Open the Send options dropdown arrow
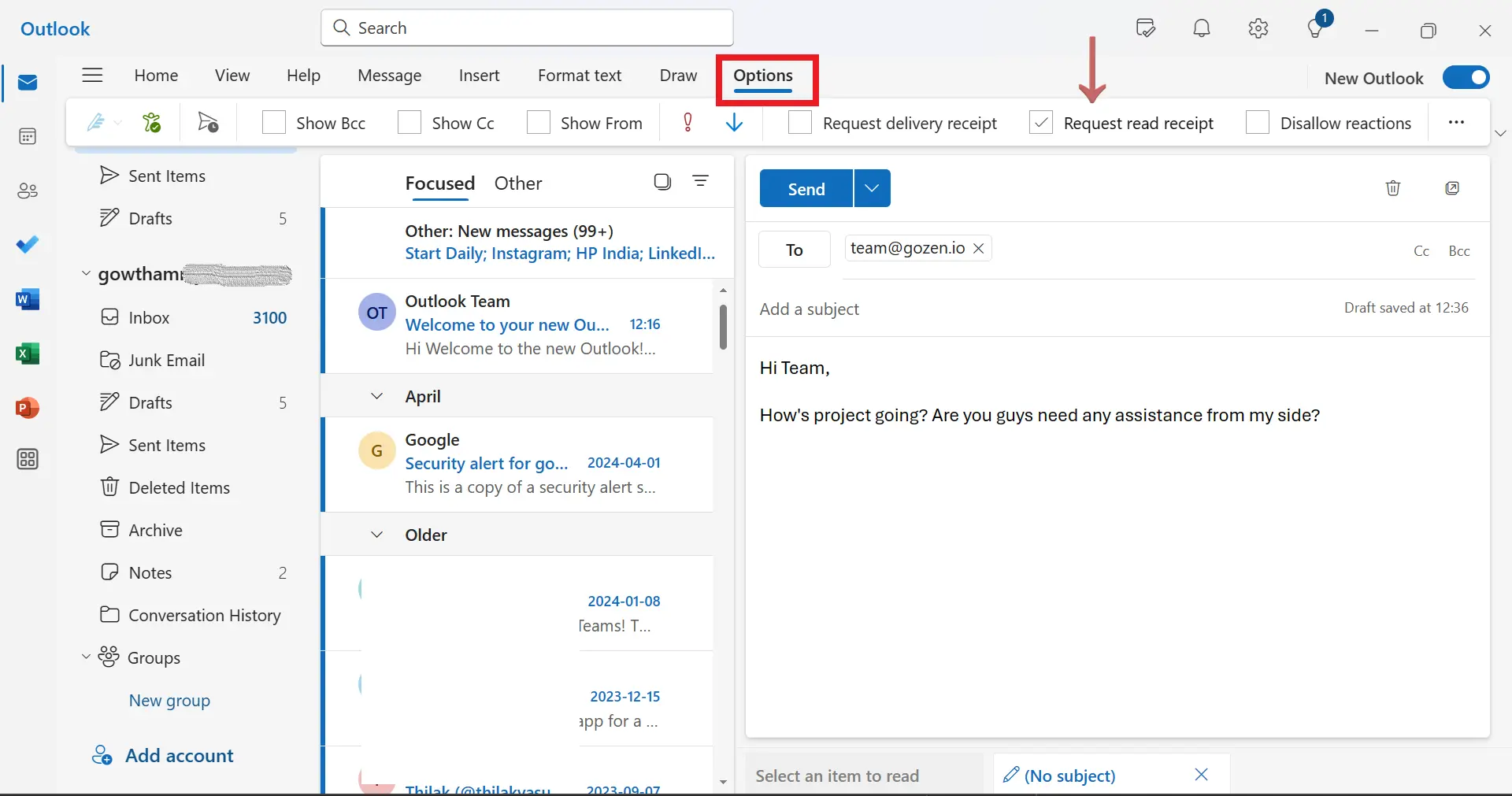The height and width of the screenshot is (796, 1512). point(871,188)
